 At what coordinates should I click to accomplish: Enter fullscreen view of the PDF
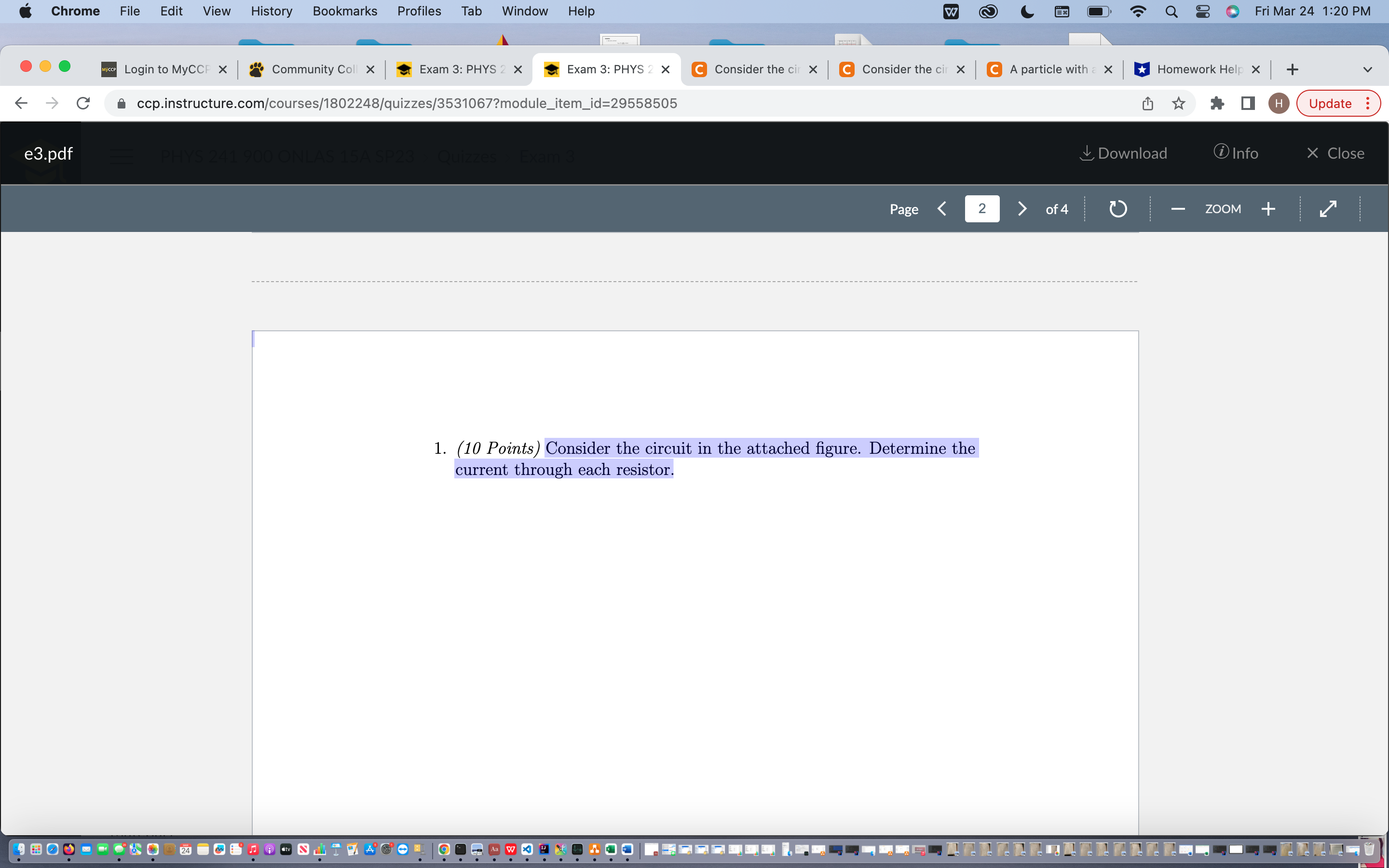coord(1328,208)
